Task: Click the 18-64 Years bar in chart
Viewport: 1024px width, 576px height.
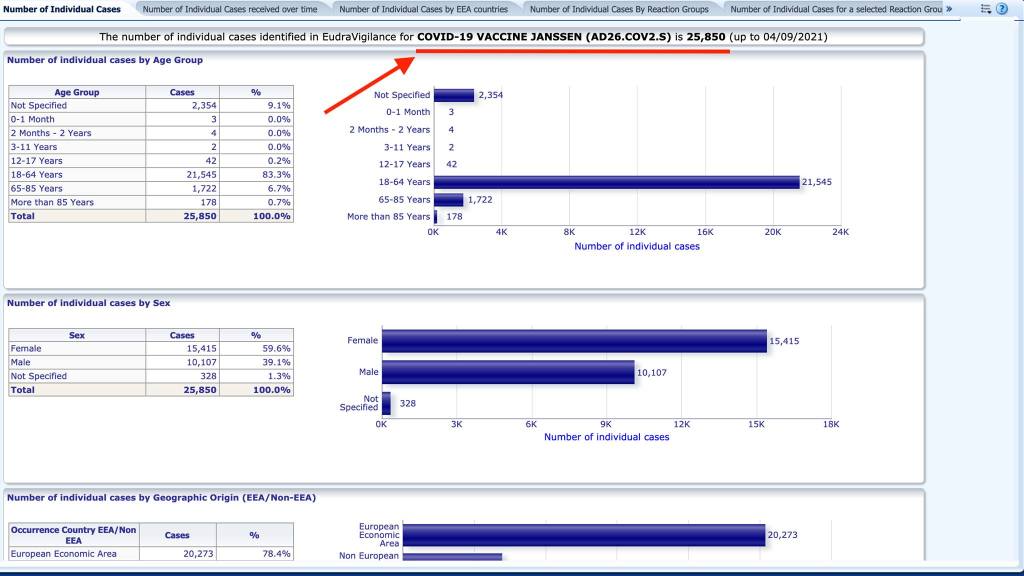Action: tap(616, 182)
